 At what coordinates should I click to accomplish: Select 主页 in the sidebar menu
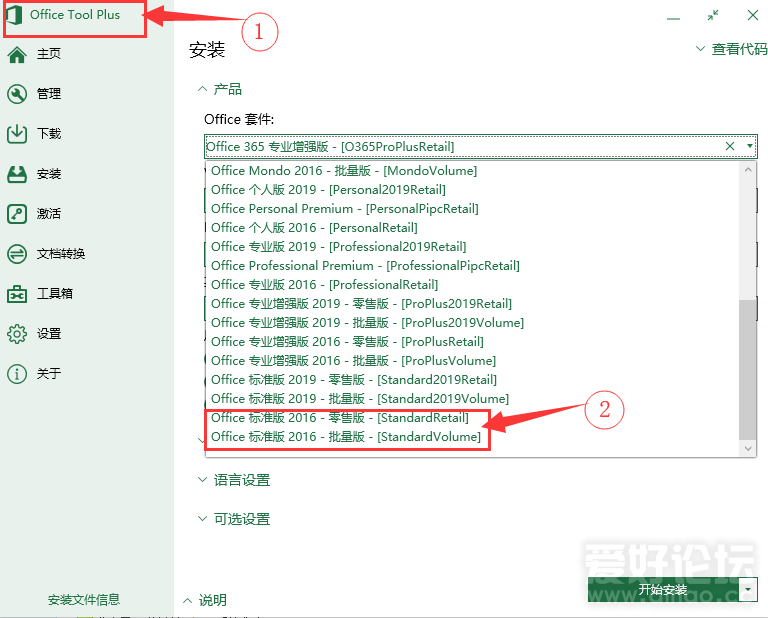49,54
